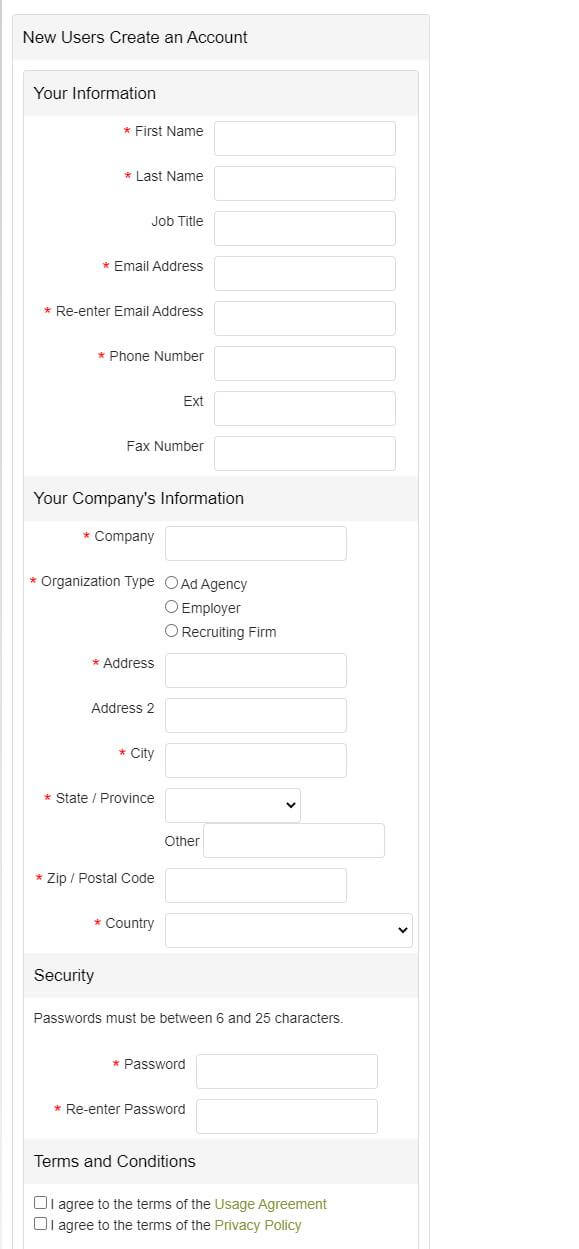The width and height of the screenshot is (579, 1249).
Task: Choose Employer as organization type
Action: click(x=171, y=606)
